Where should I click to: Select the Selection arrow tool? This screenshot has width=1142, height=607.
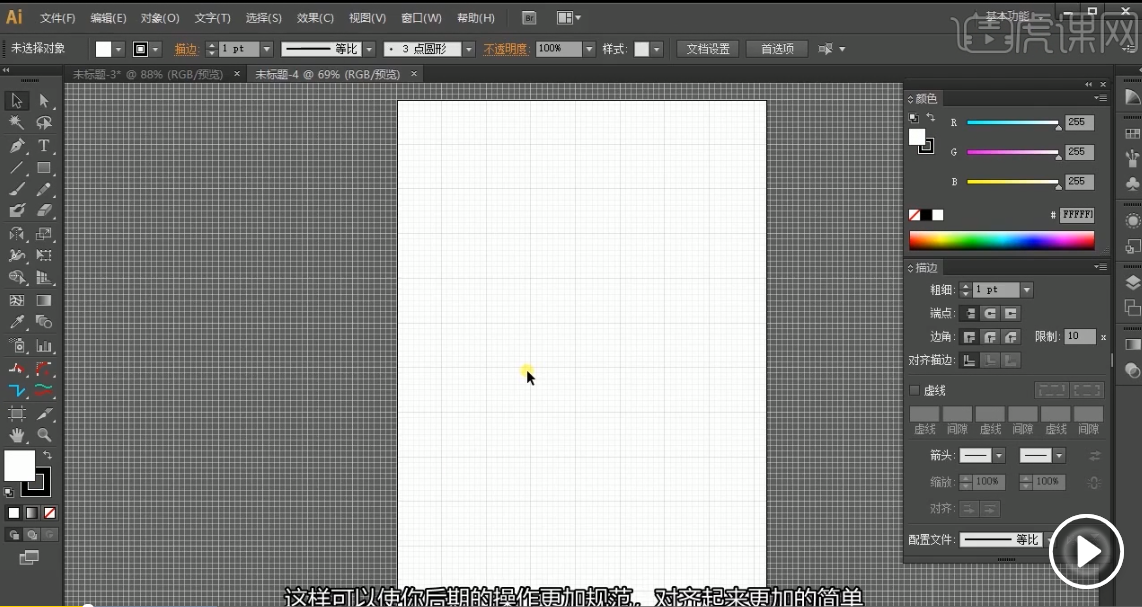[17, 101]
